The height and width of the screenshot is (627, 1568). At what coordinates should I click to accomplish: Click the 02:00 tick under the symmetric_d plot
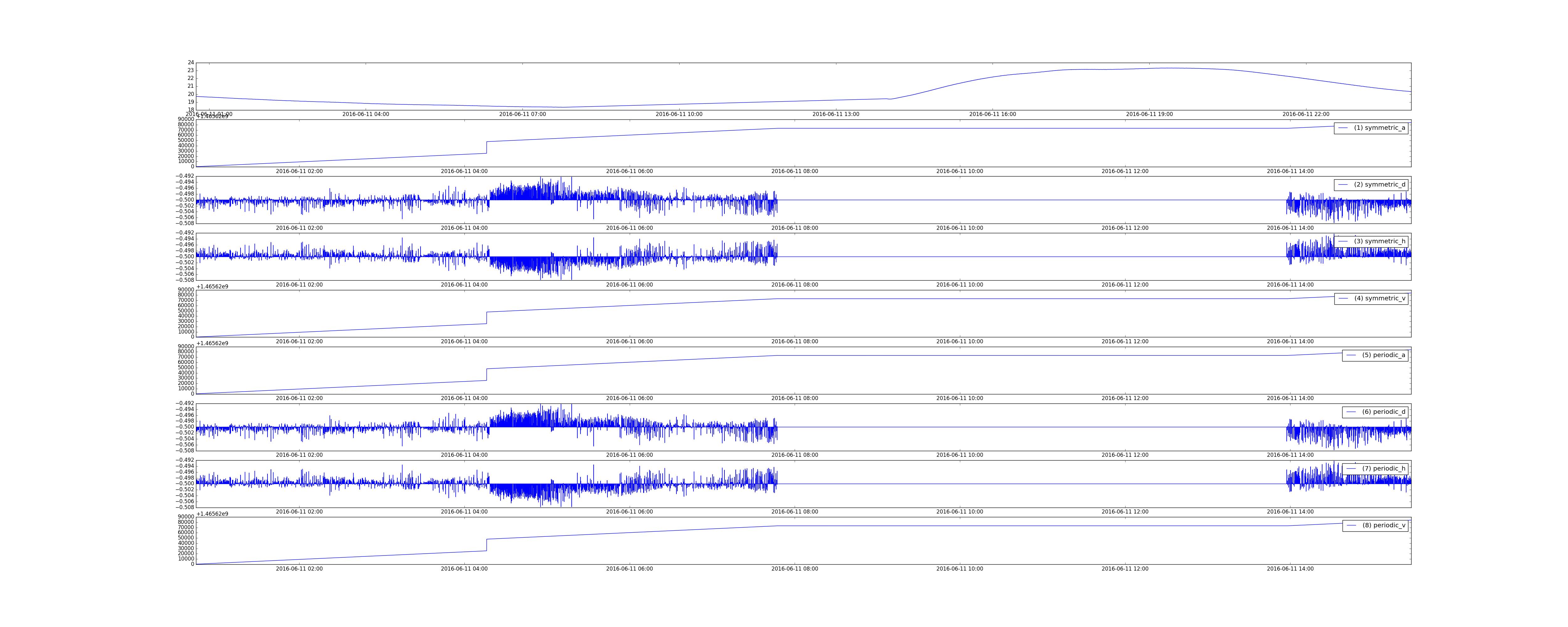click(x=299, y=228)
